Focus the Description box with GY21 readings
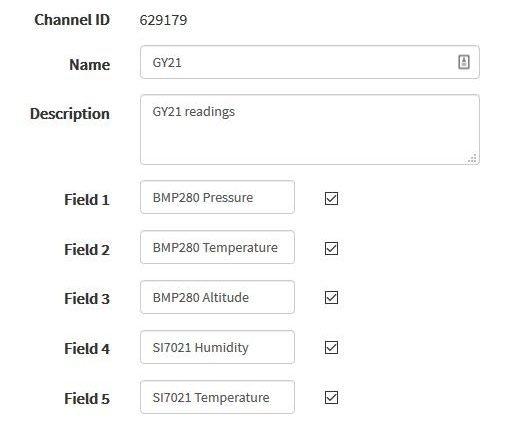 (x=310, y=130)
